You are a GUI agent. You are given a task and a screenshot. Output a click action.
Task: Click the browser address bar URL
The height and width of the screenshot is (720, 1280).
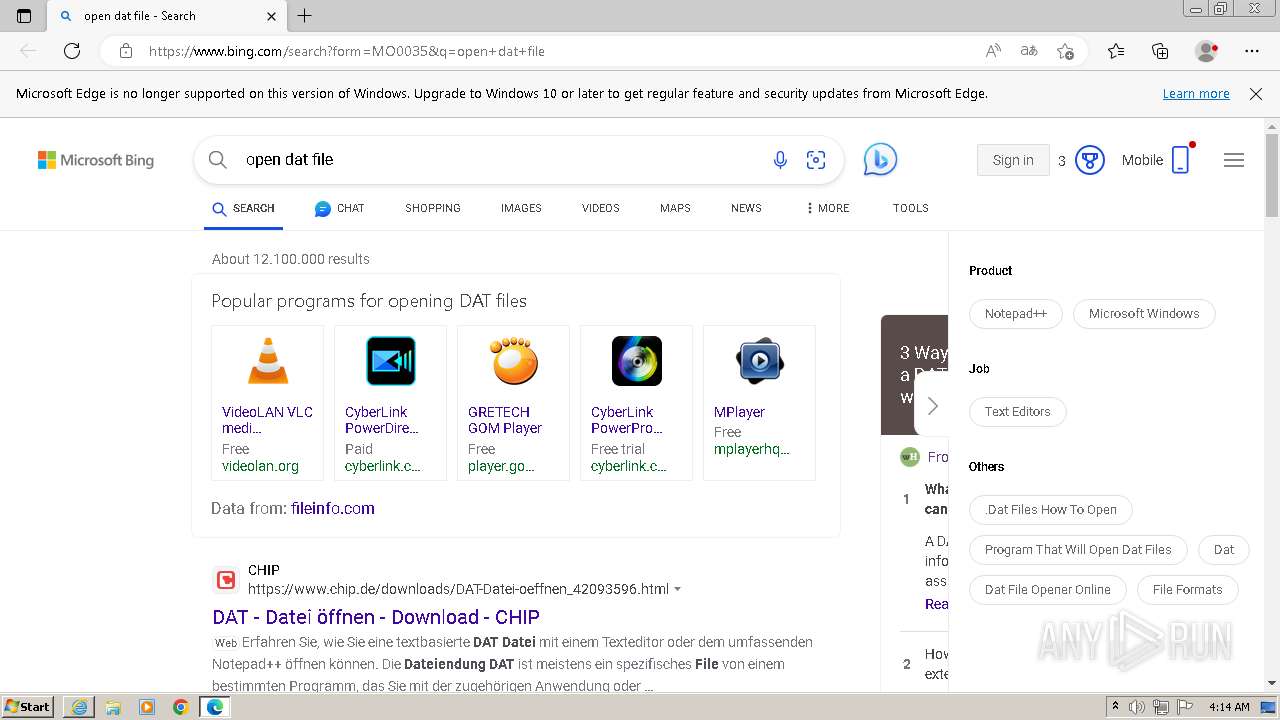pos(347,51)
